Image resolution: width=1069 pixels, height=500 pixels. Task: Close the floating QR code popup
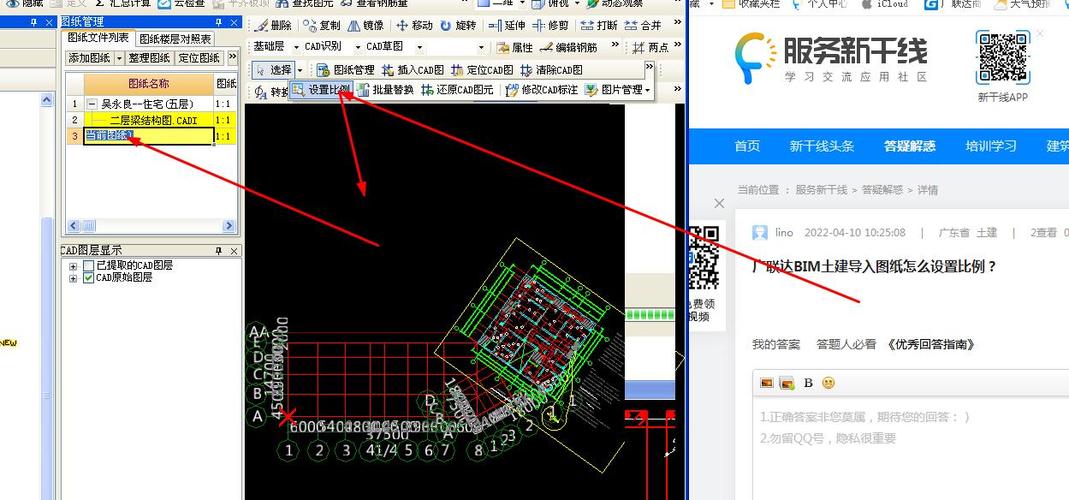click(719, 203)
